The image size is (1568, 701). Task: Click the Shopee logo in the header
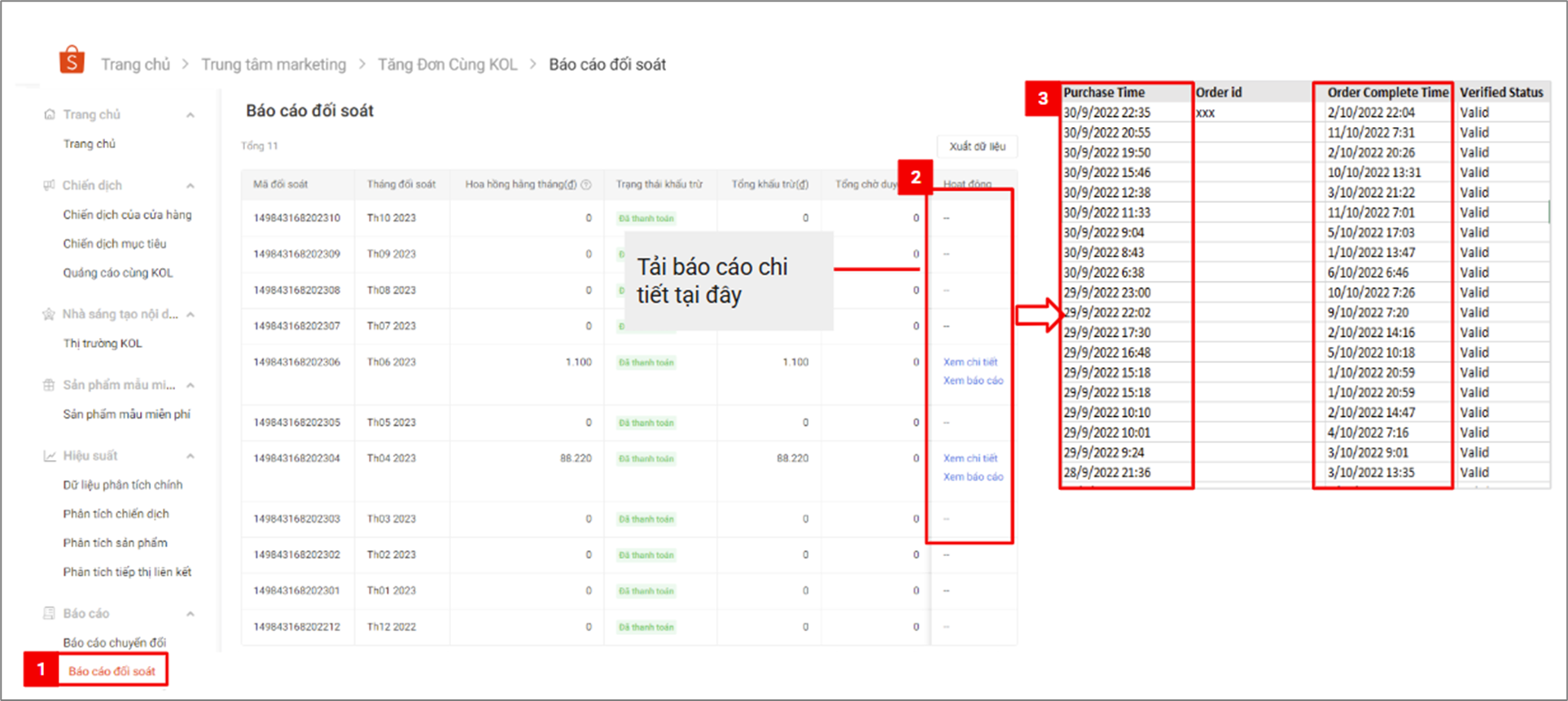click(72, 60)
